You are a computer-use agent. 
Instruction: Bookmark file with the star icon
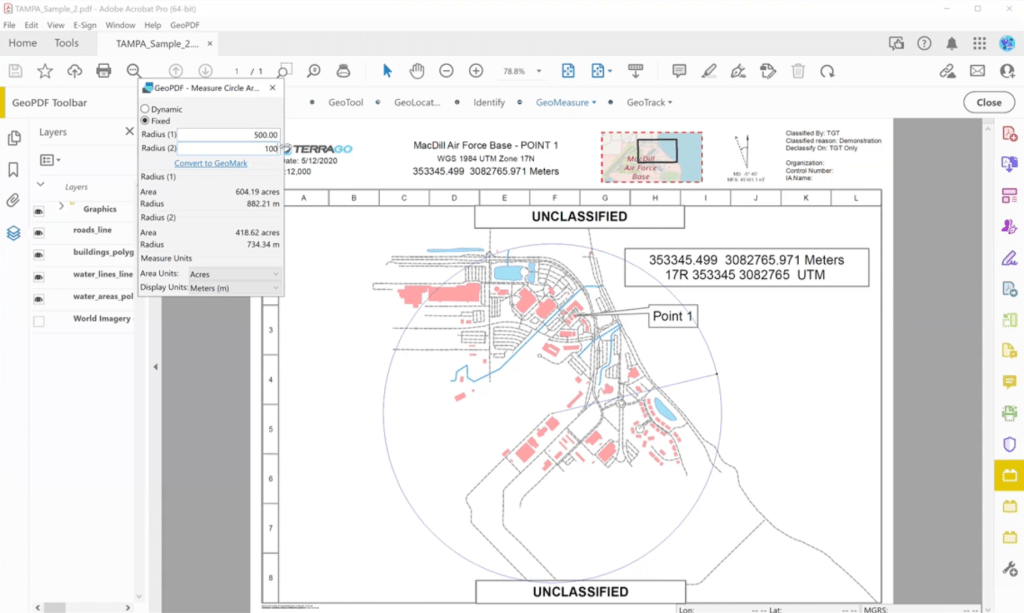[x=45, y=71]
